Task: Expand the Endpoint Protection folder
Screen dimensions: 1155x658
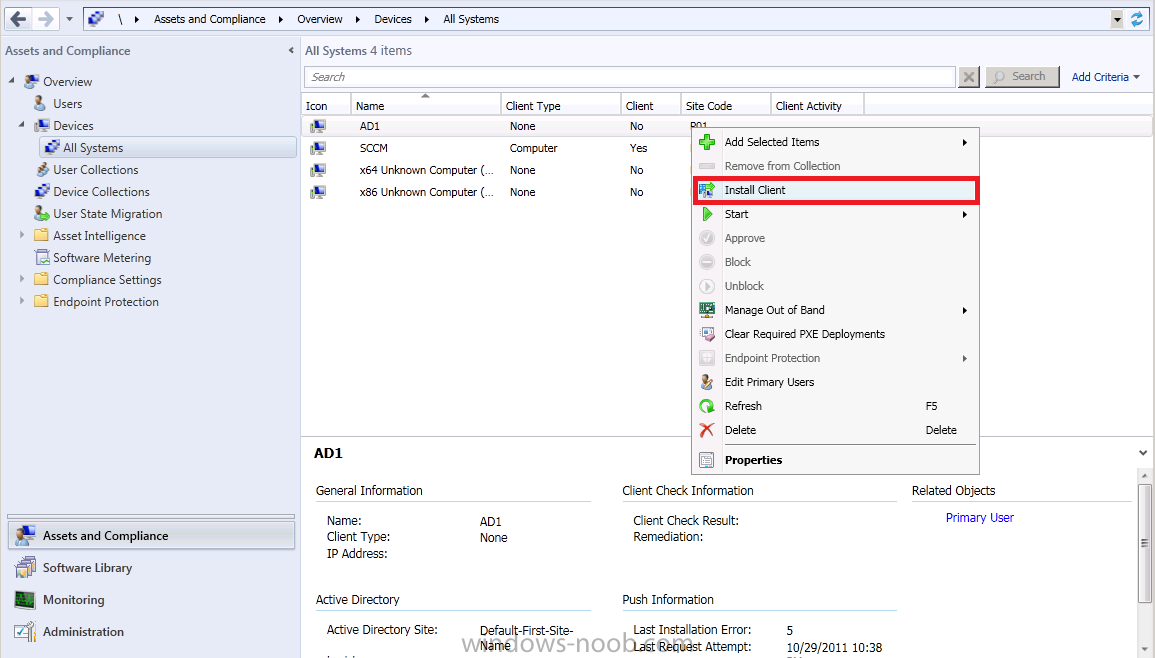Action: (21, 301)
